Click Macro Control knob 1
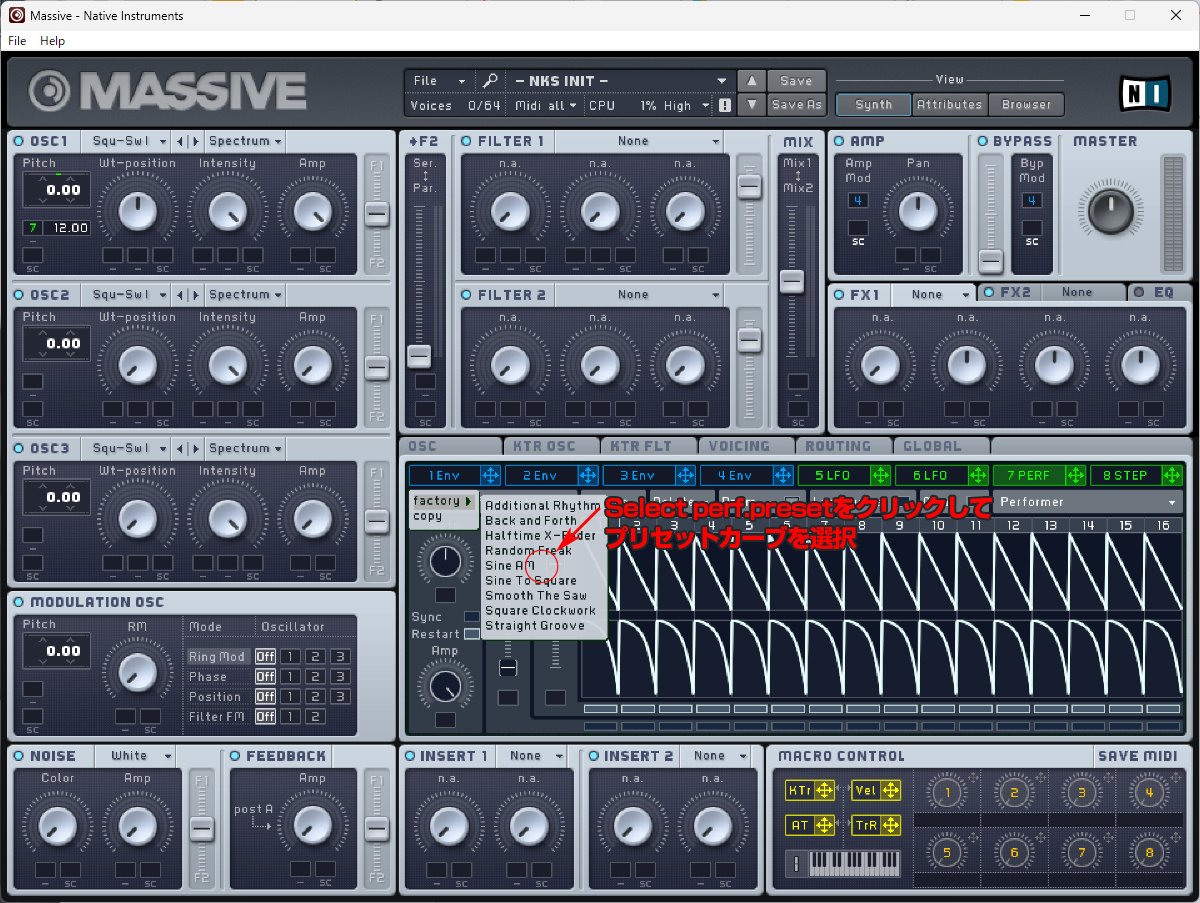 point(947,793)
